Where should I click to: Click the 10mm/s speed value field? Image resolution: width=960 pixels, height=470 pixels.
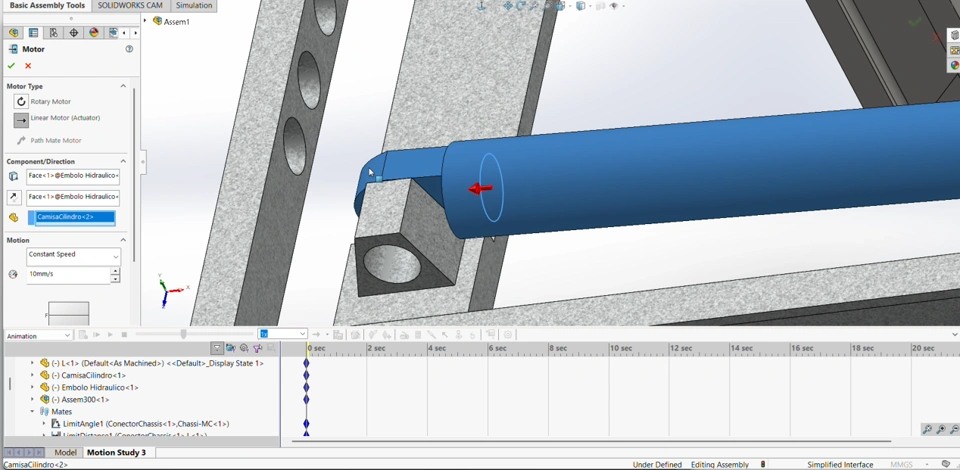click(68, 275)
